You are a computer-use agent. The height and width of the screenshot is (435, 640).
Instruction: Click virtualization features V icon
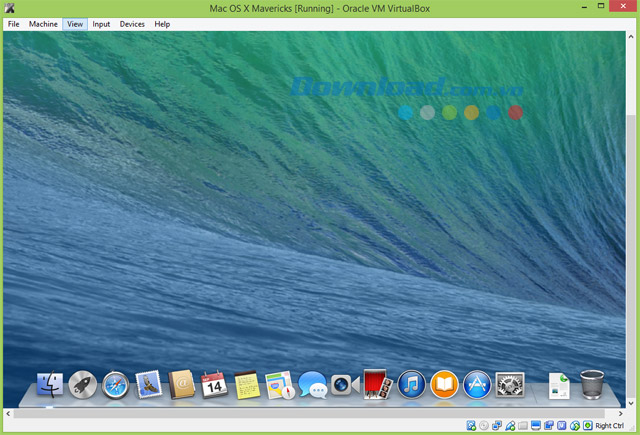pyautogui.click(x=562, y=426)
